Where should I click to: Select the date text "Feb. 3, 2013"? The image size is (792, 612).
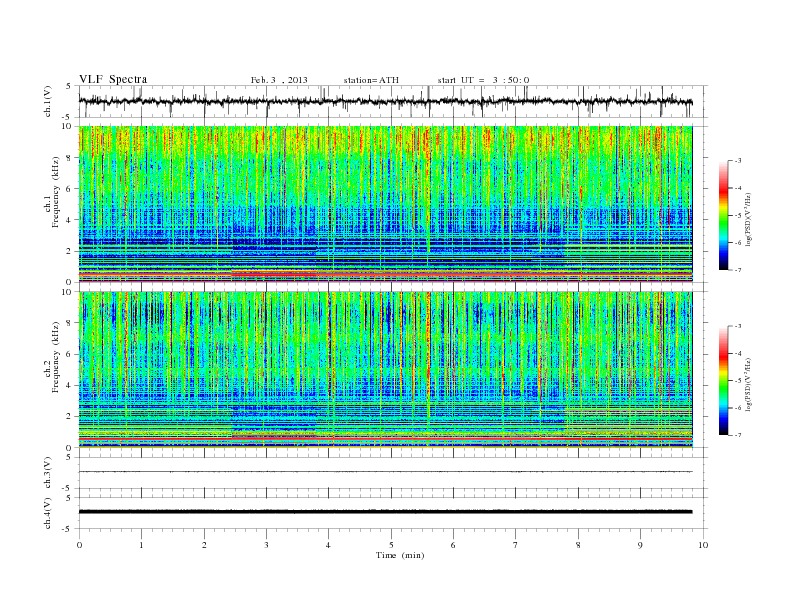pos(279,80)
